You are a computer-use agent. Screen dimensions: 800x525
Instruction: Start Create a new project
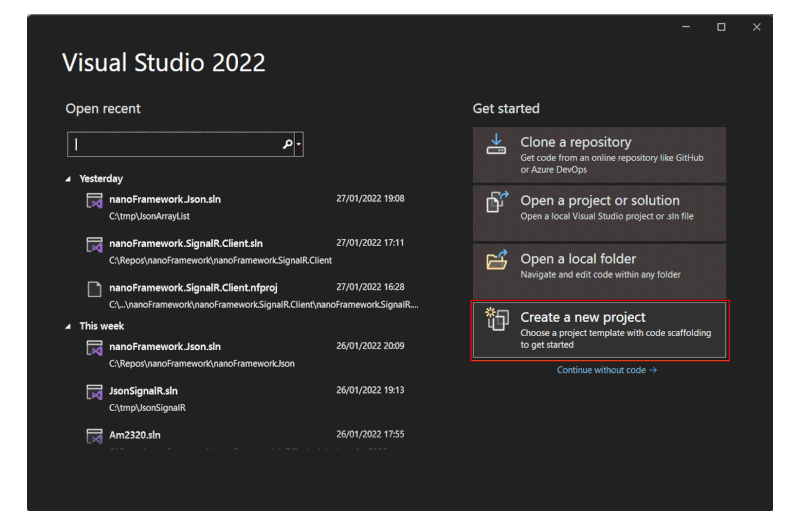(599, 330)
